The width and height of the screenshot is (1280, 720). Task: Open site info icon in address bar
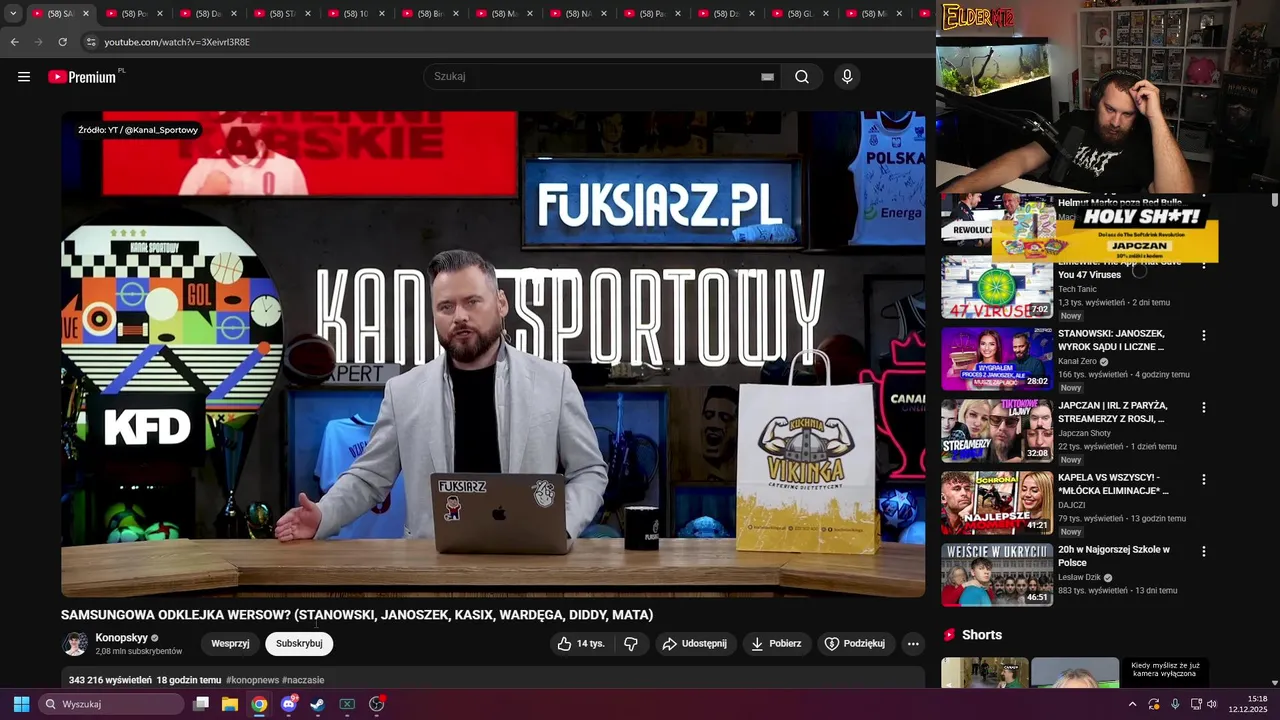(x=91, y=42)
